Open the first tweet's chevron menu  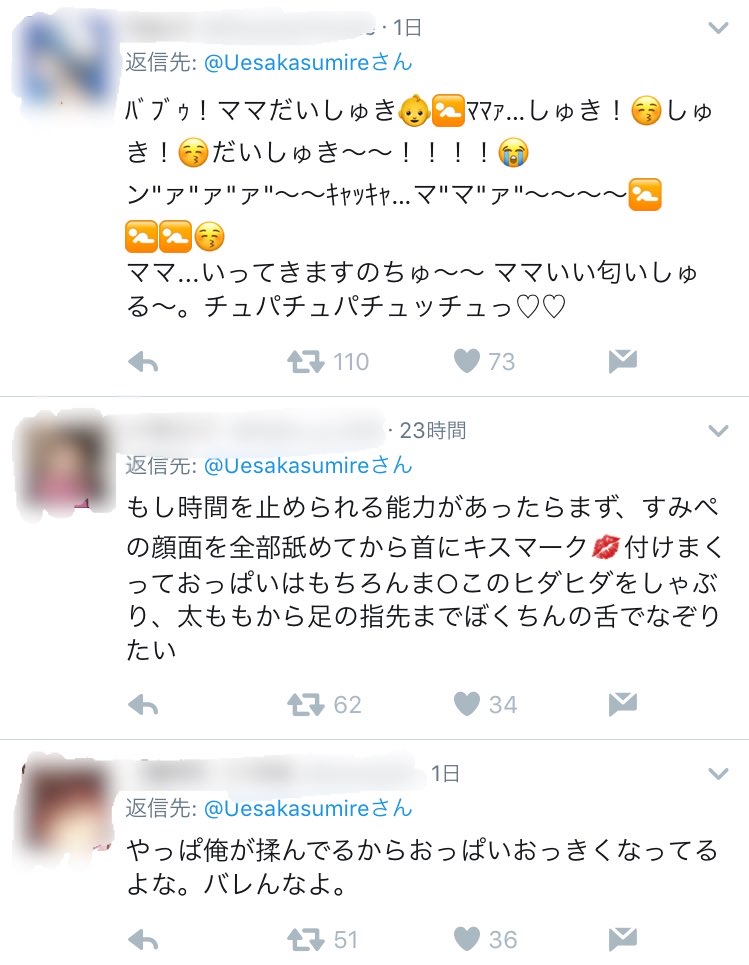[x=718, y=28]
